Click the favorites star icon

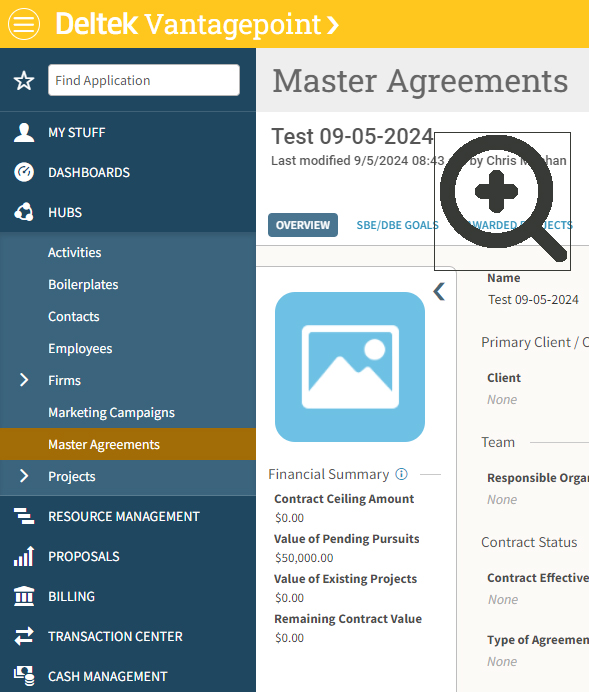click(x=24, y=80)
